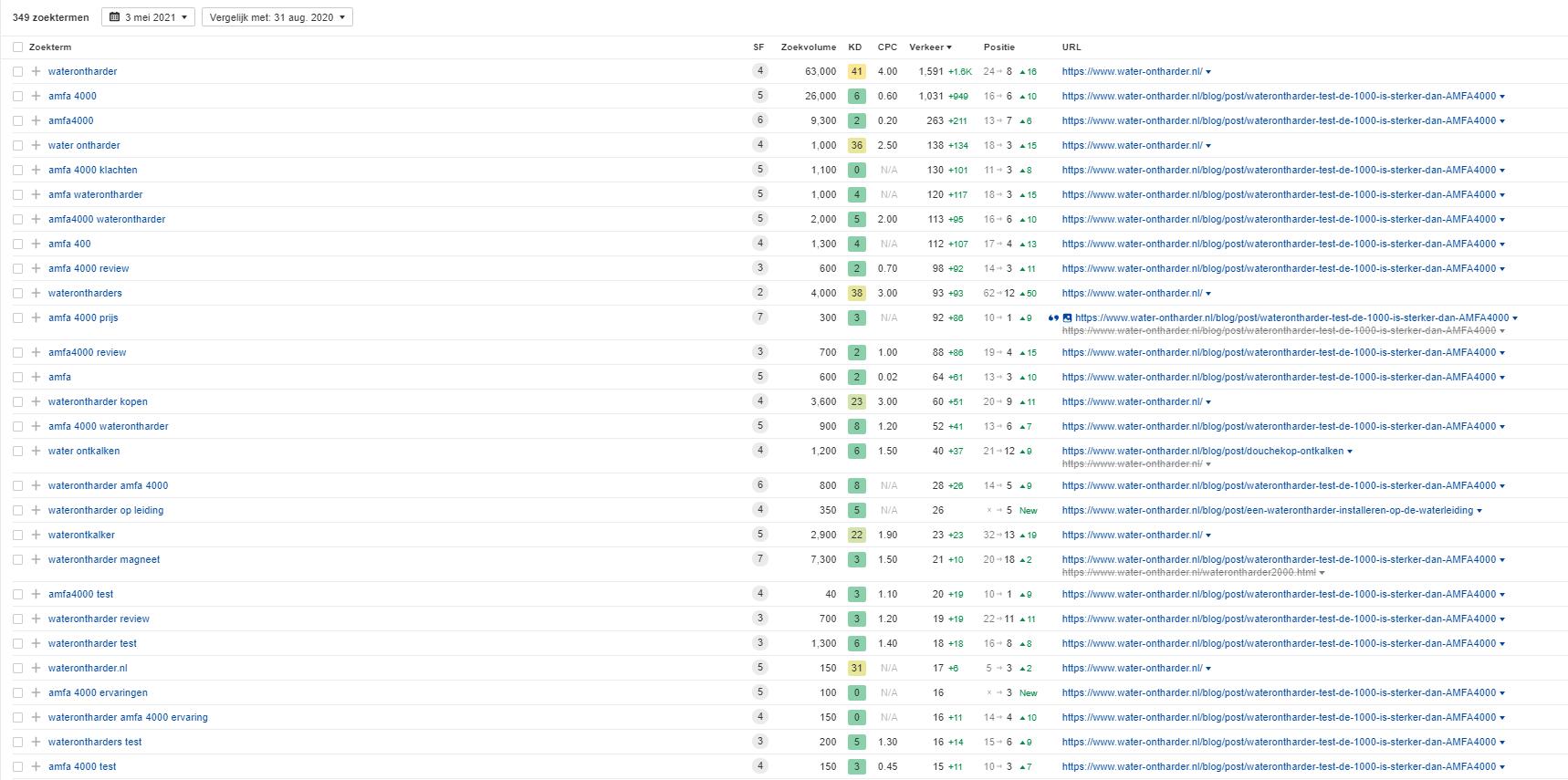Open SERP features badge for 'wateronthardеr test'

coord(759,642)
